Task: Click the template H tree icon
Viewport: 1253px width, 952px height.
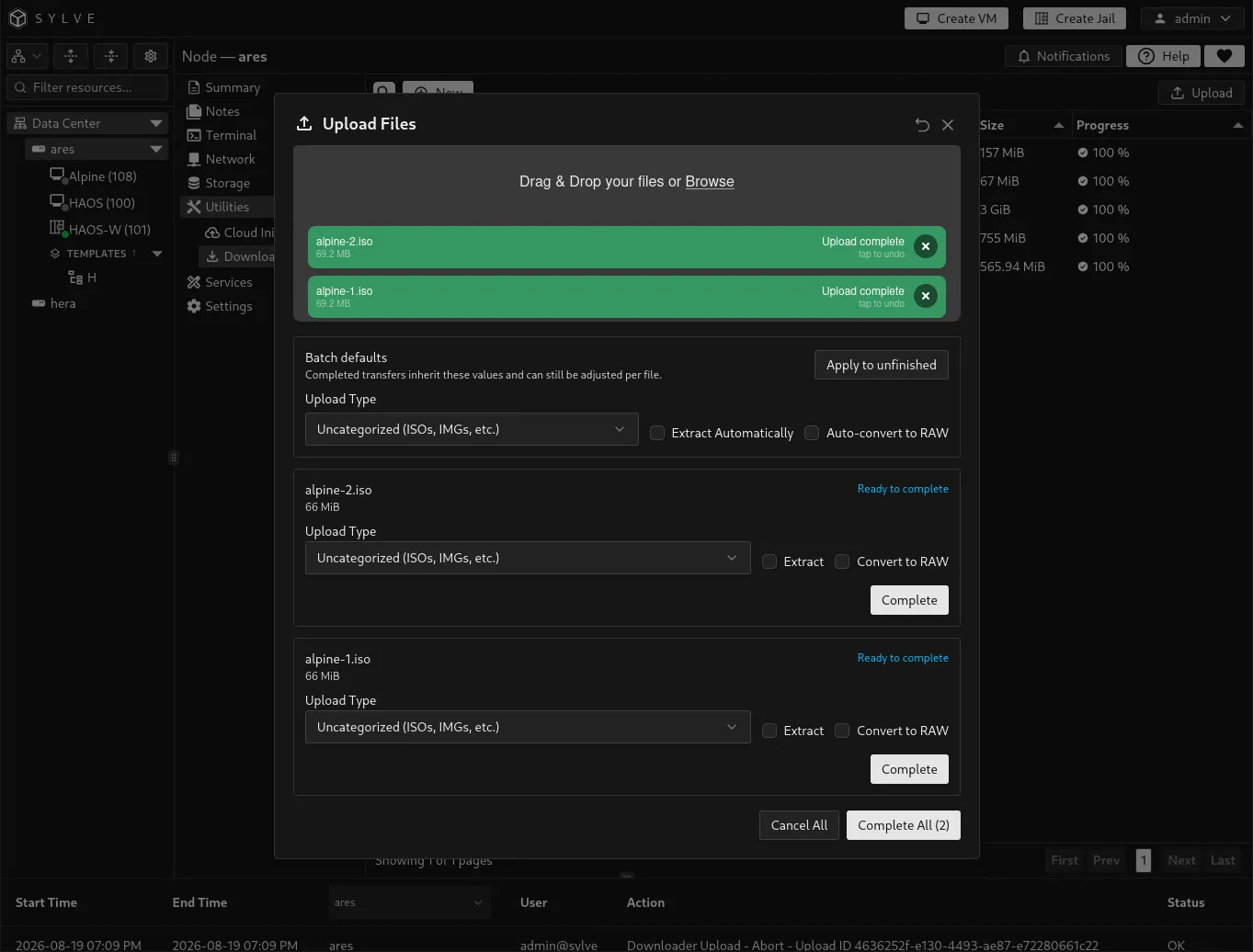Action: 75,278
